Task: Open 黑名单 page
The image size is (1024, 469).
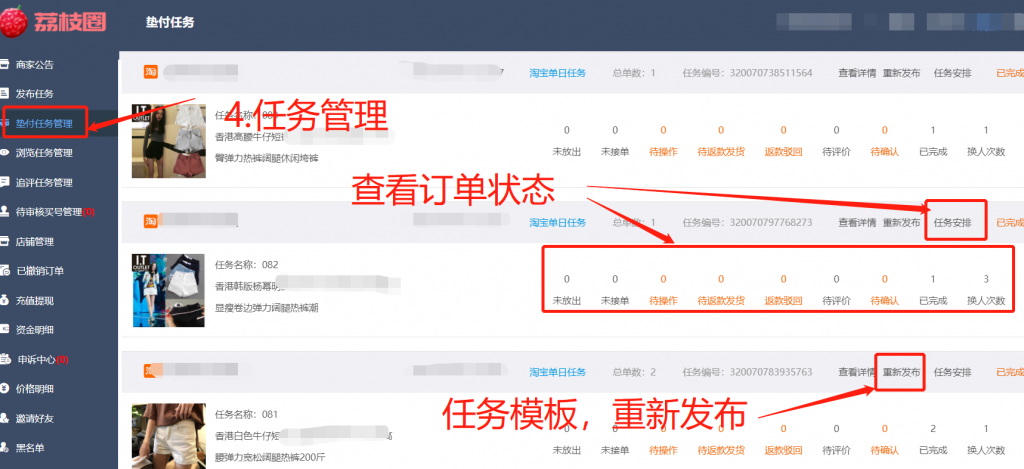Action: tap(30, 448)
